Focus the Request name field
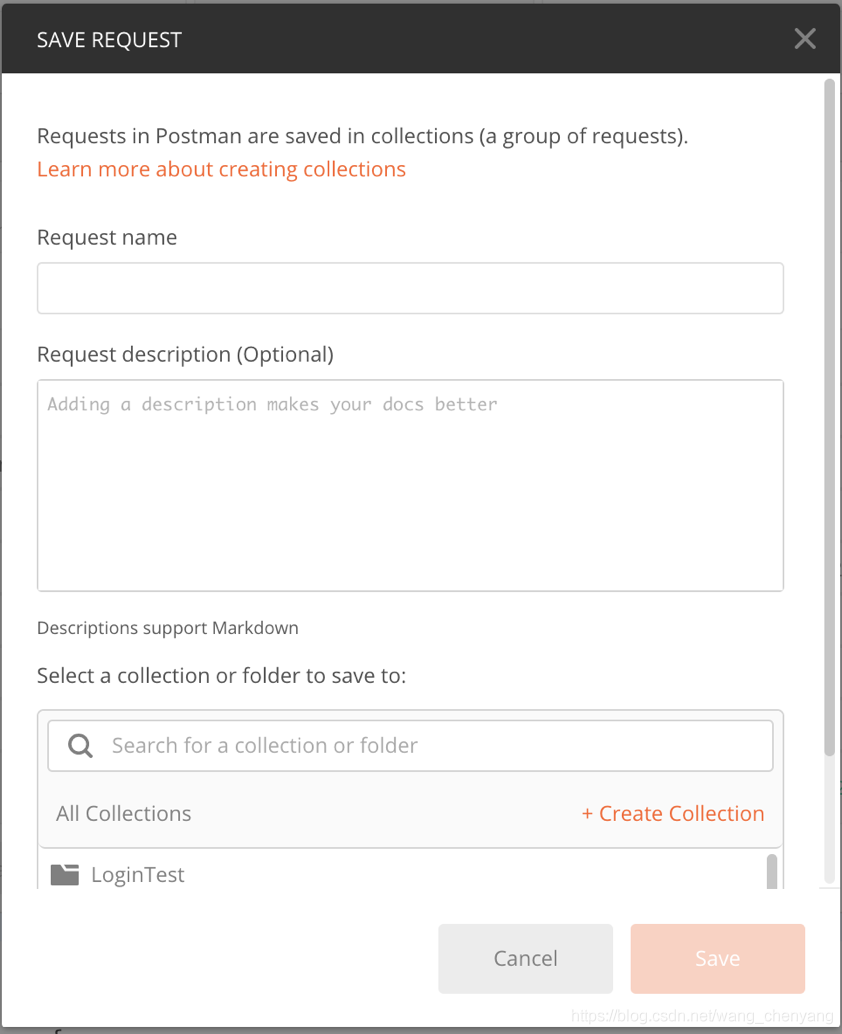 [x=410, y=288]
